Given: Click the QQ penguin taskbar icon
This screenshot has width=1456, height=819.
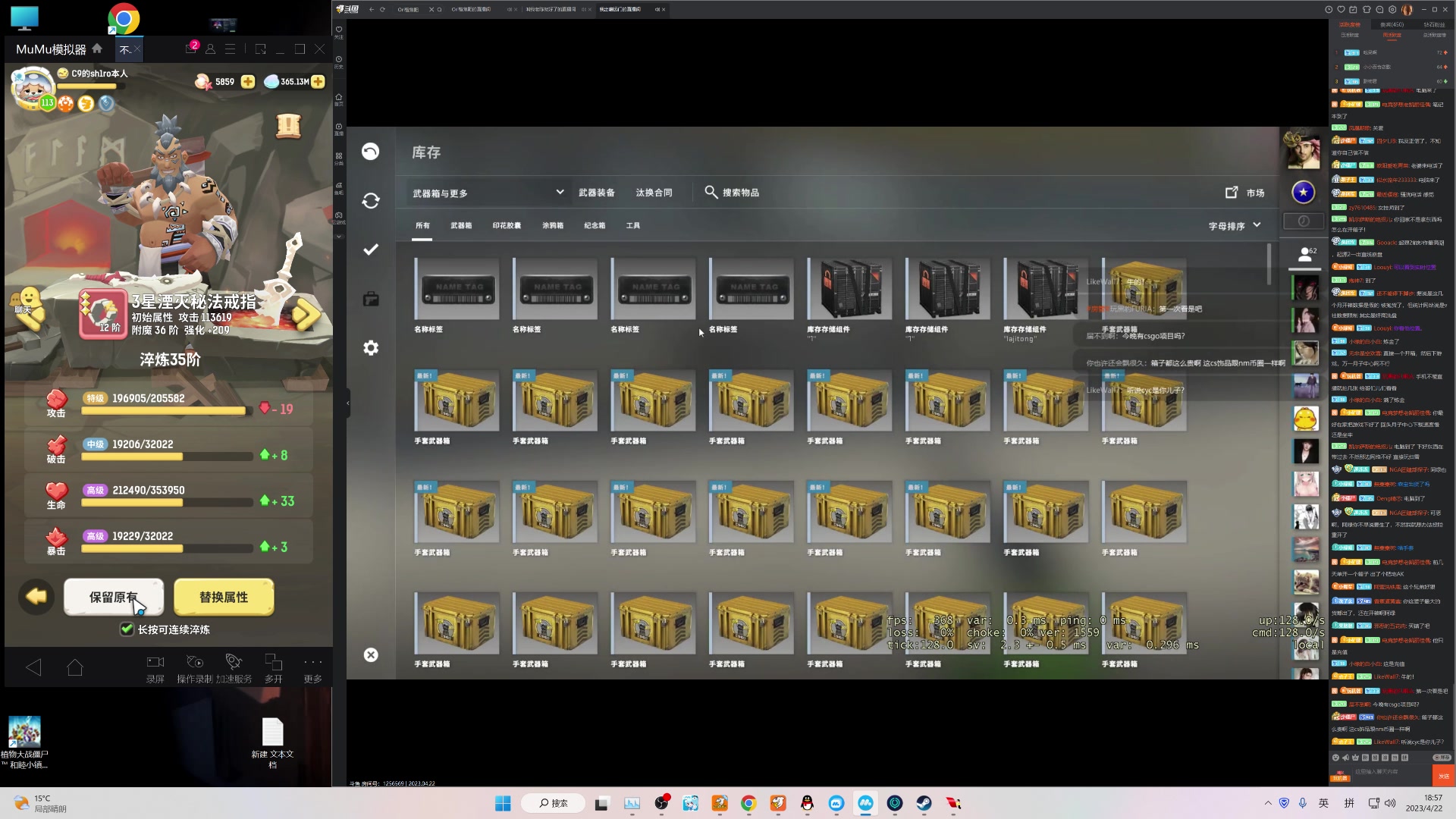Looking at the screenshot, I should [x=807, y=803].
